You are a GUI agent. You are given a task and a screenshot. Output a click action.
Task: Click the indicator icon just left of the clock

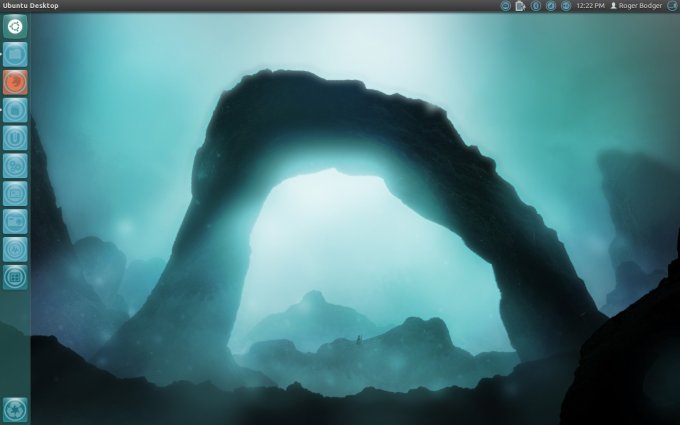566,6
